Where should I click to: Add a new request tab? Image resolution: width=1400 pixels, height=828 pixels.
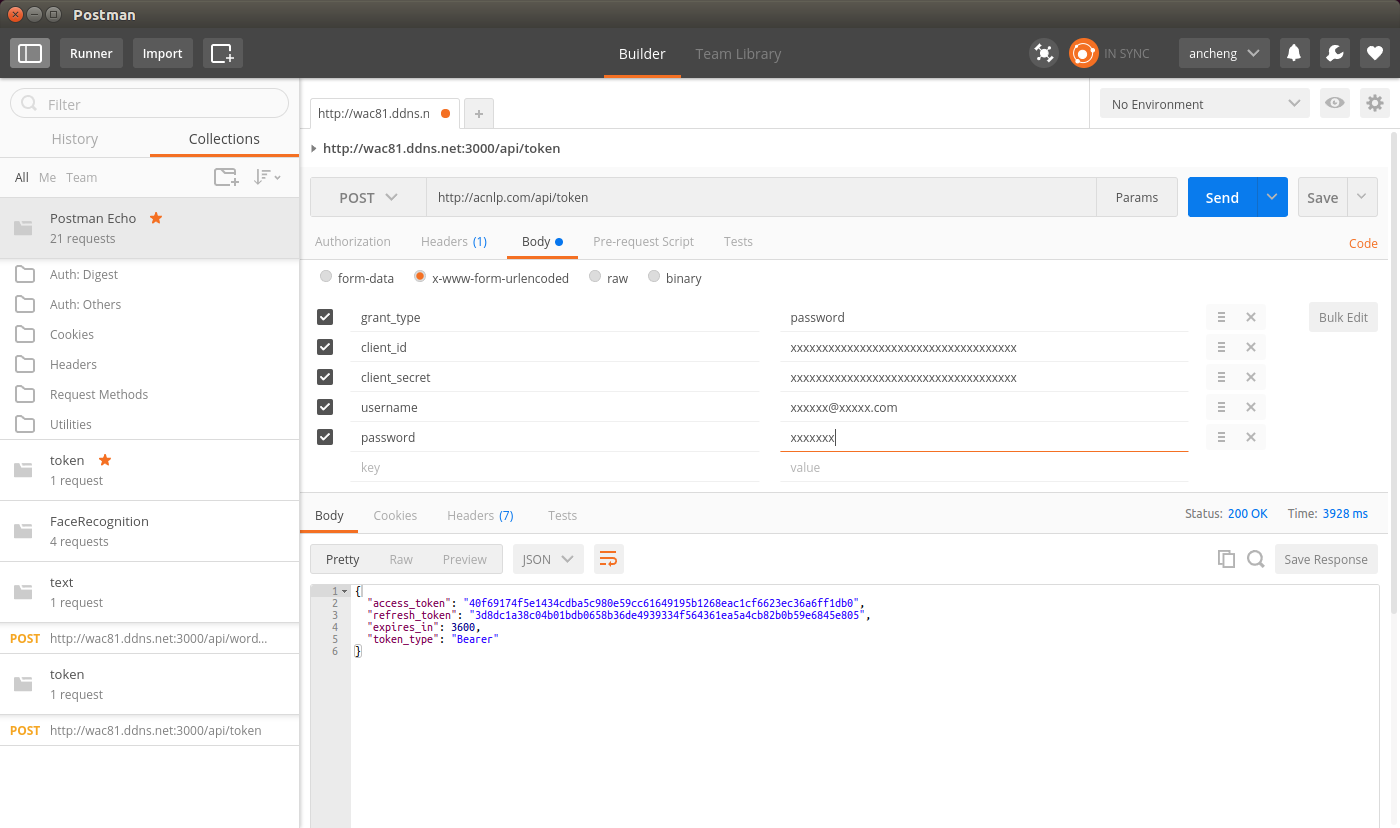[x=478, y=114]
